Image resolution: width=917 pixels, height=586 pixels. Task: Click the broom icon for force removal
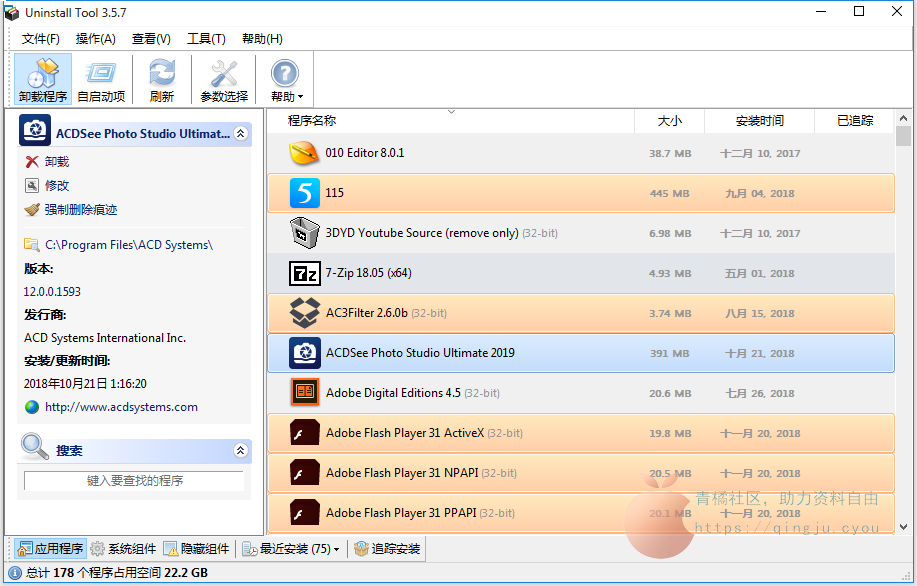pyautogui.click(x=32, y=209)
